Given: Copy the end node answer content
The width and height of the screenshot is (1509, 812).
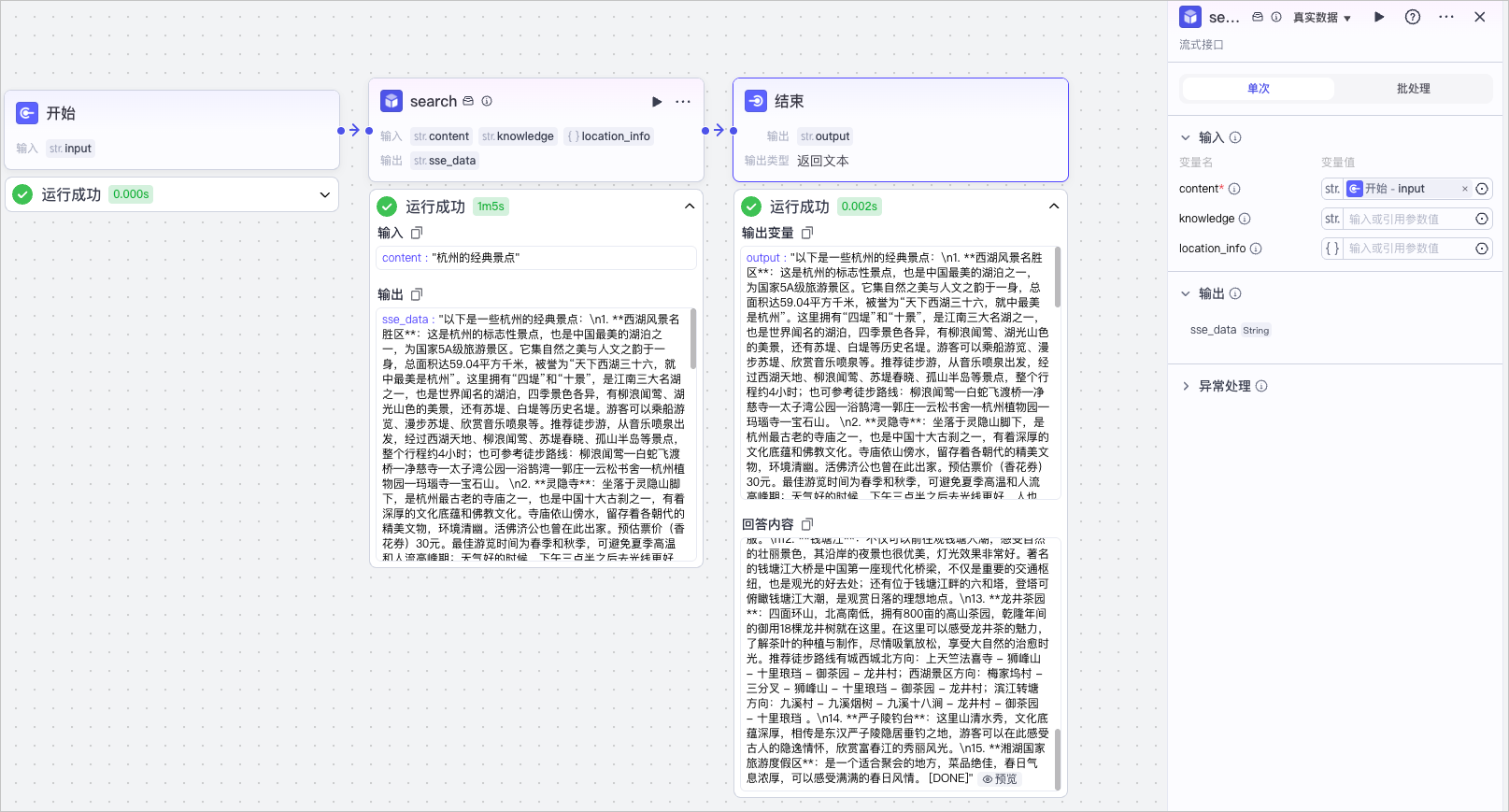Looking at the screenshot, I should click(807, 524).
